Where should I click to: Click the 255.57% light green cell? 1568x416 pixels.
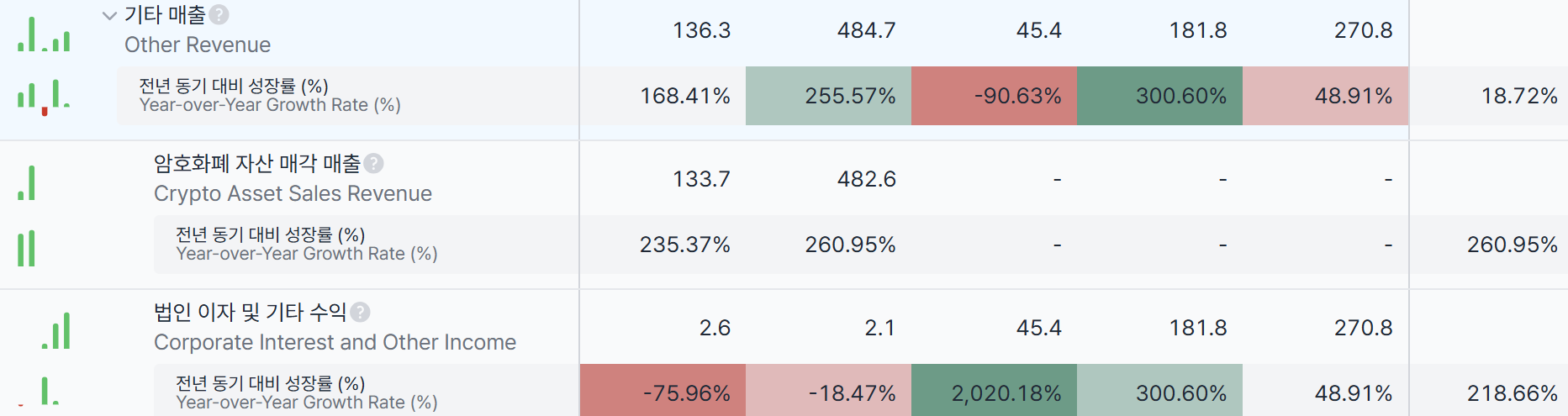828,96
